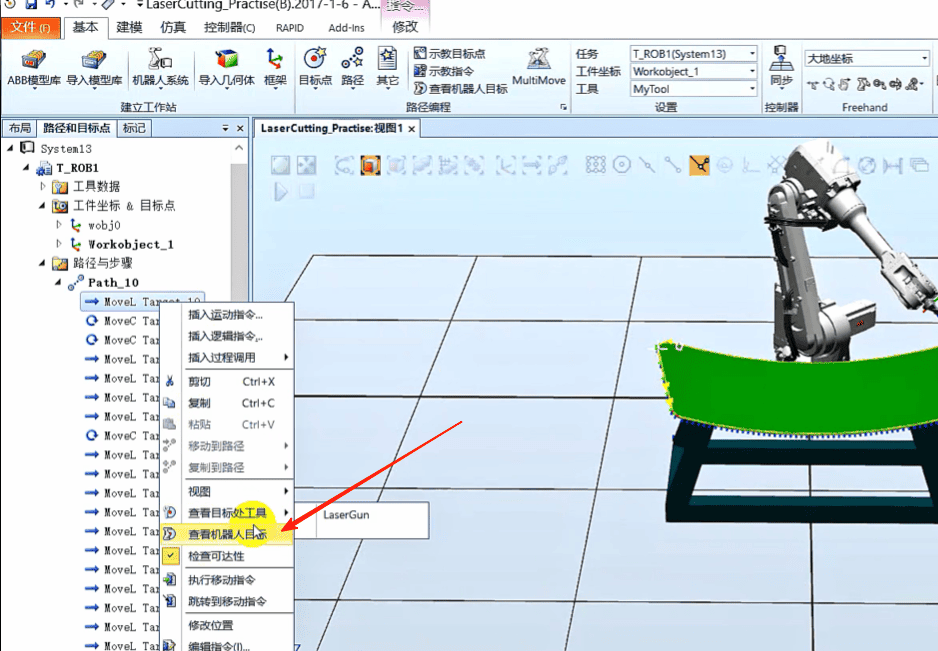Choose 修改位置 from context menu
Viewport: 938px width, 651px height.
[227, 625]
